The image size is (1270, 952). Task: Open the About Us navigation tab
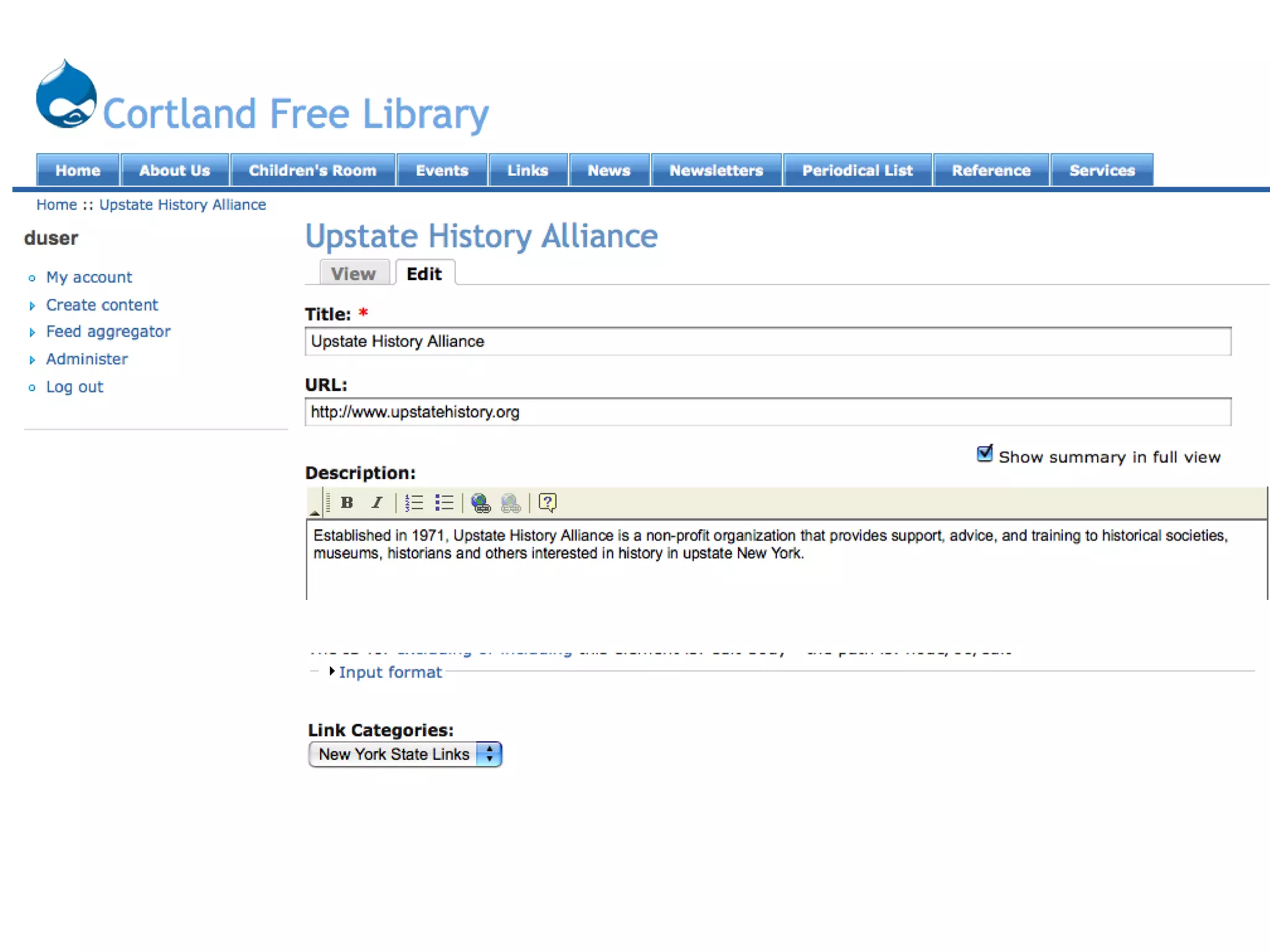coord(175,170)
